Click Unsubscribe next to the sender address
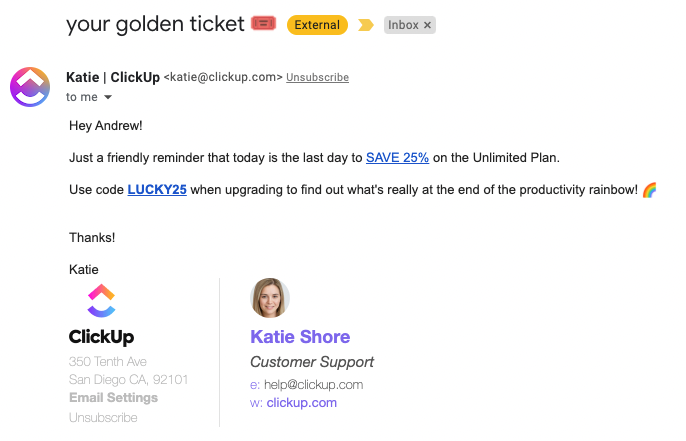 coord(317,78)
